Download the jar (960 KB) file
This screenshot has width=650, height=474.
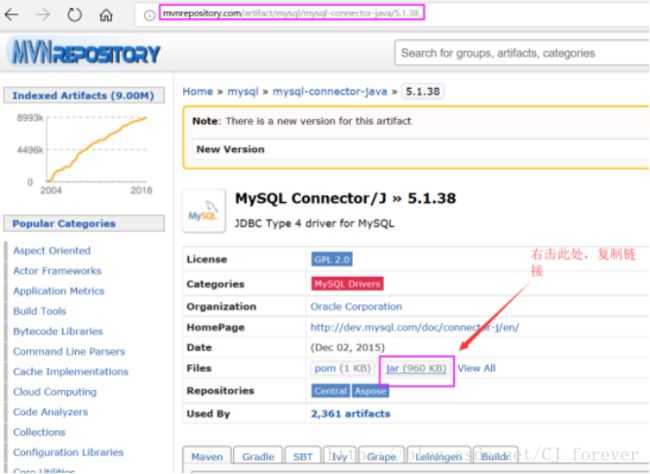(416, 368)
